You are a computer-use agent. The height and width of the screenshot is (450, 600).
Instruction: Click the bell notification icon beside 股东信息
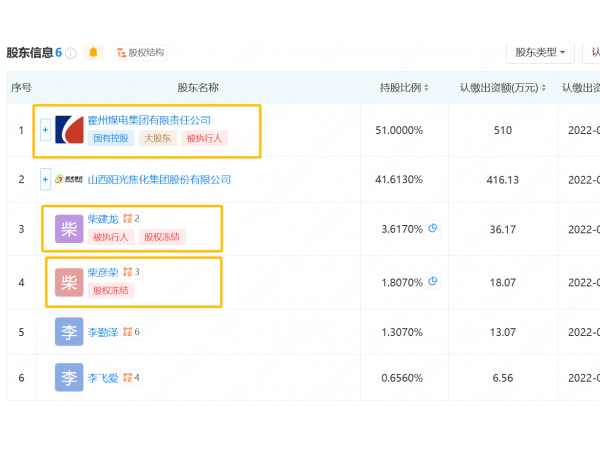pos(93,52)
